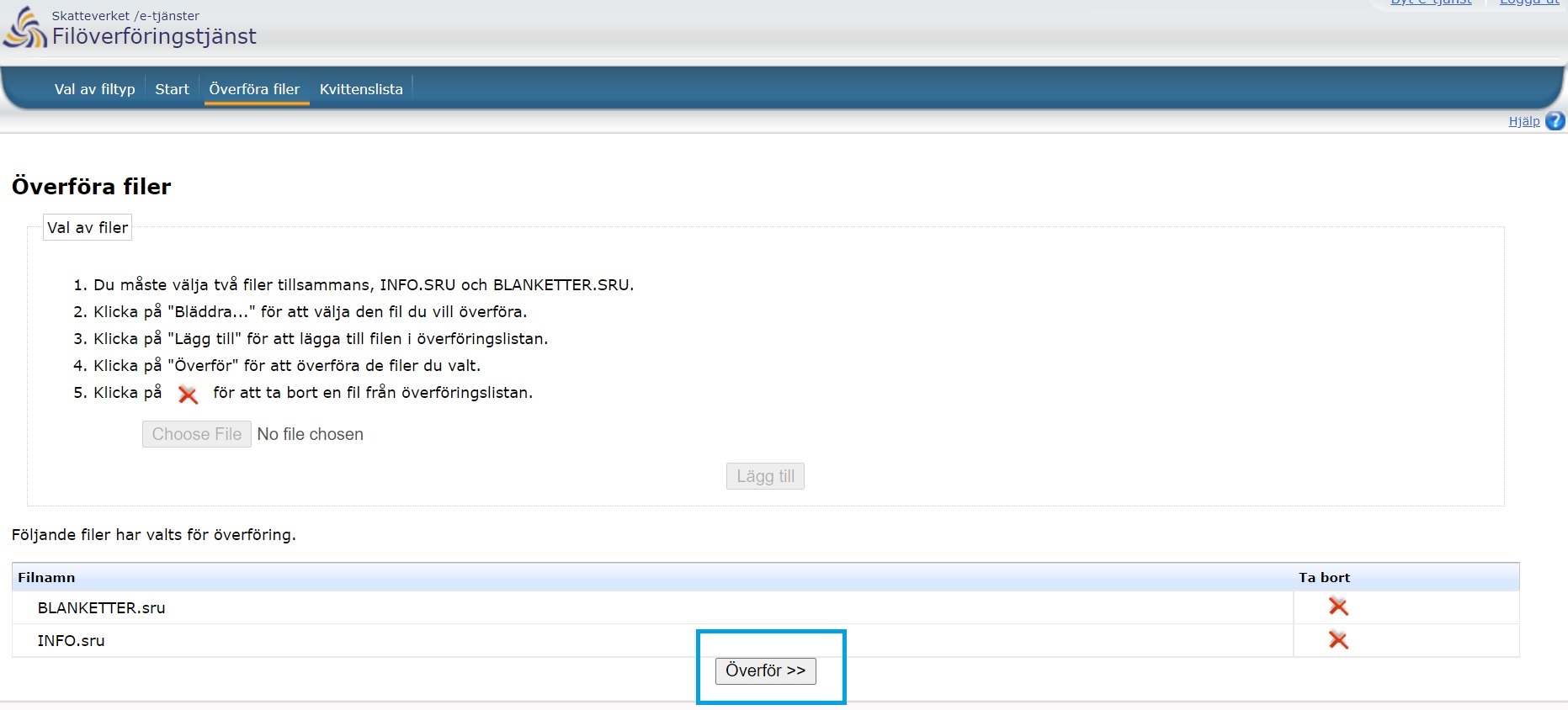Click the Filöverföringstjänst title text
Image resolution: width=1568 pixels, height=710 pixels.
tap(154, 36)
